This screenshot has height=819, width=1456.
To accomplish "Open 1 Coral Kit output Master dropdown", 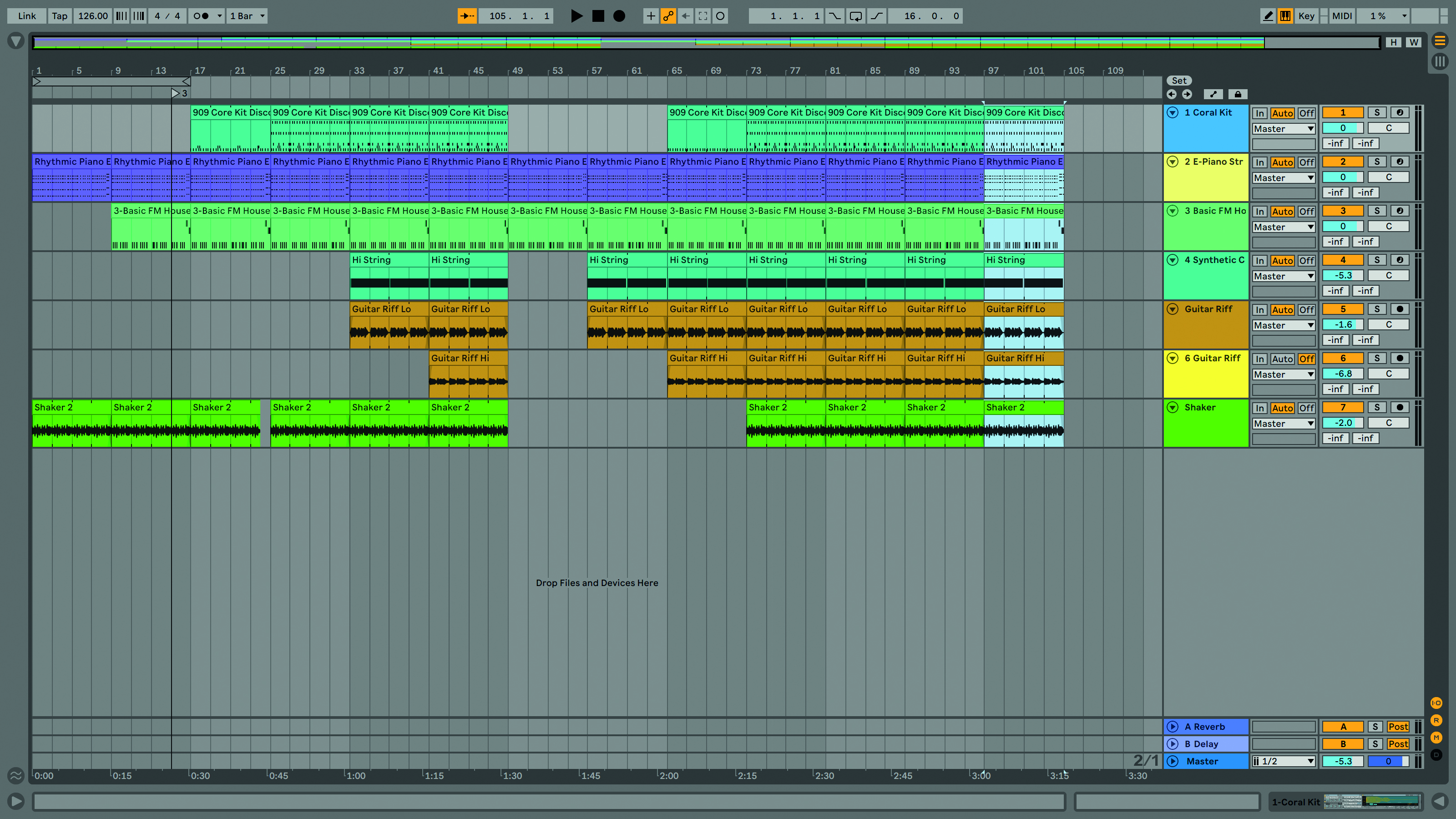I will pyautogui.click(x=1284, y=129).
